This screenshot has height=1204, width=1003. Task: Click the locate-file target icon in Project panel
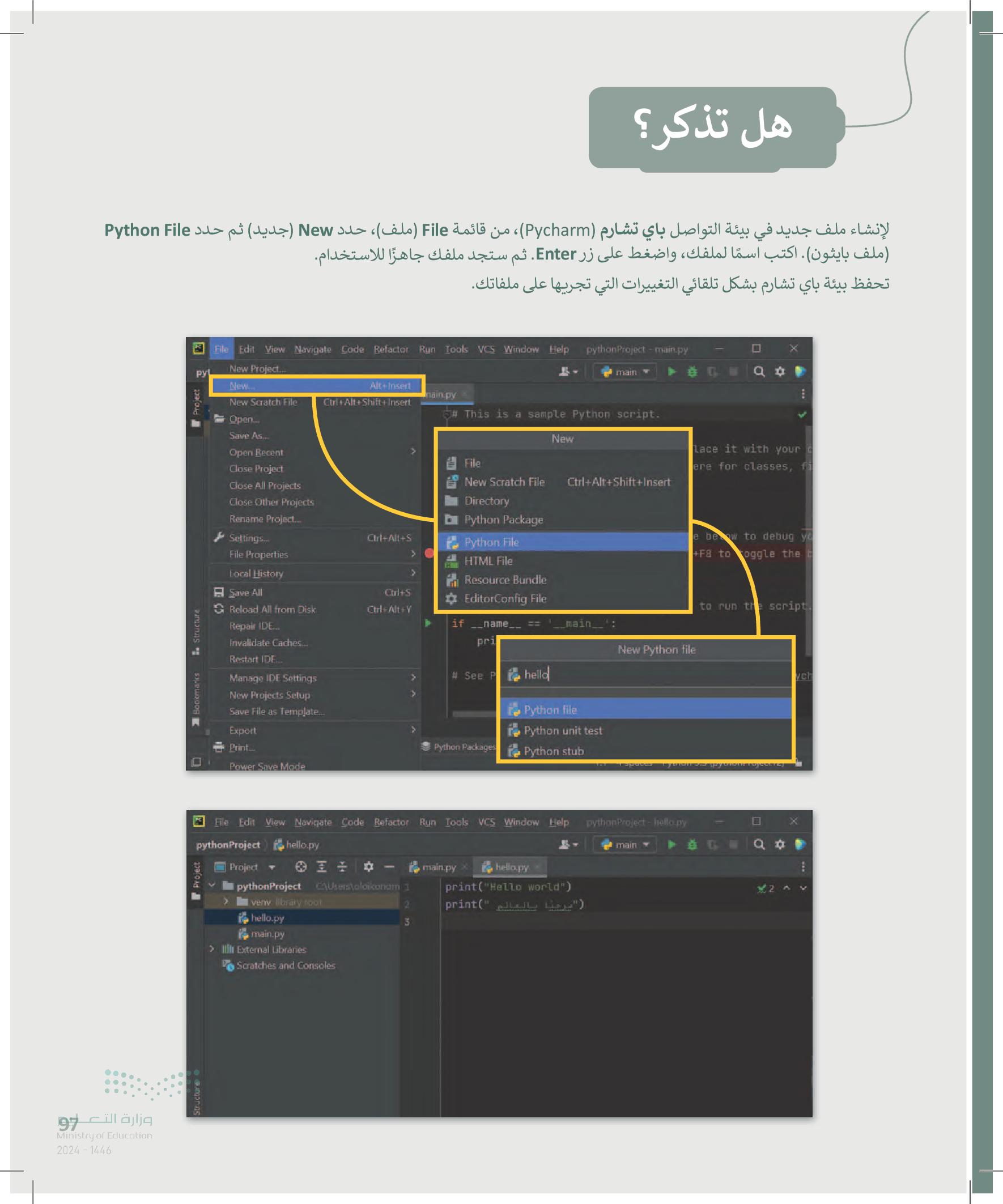pos(300,866)
